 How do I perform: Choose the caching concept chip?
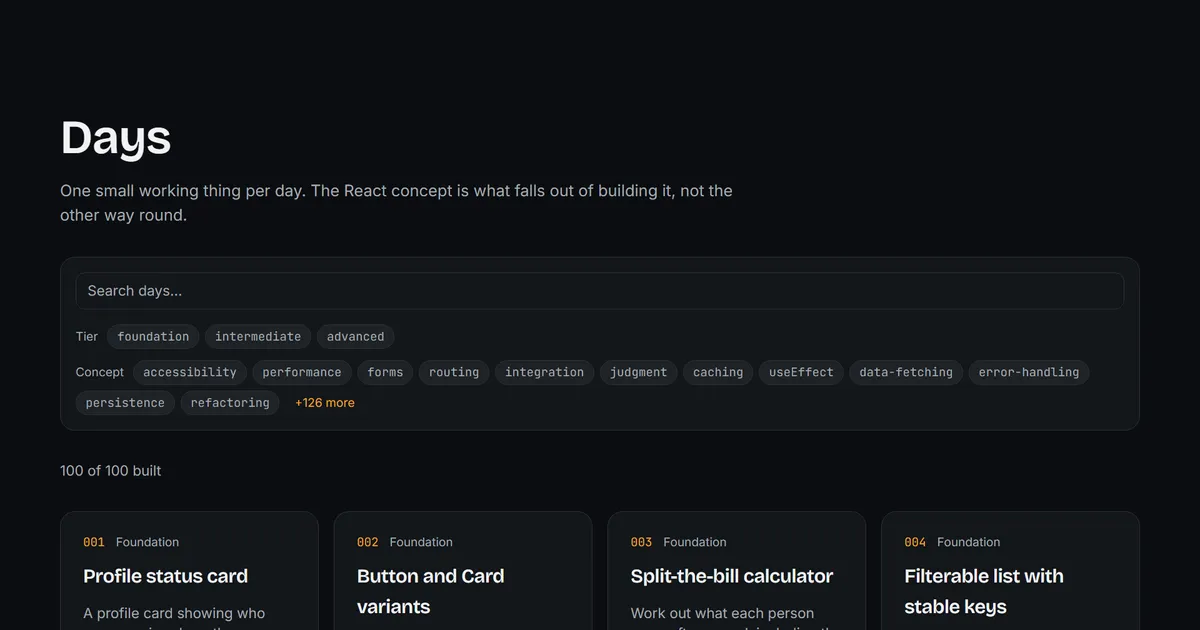tap(718, 372)
